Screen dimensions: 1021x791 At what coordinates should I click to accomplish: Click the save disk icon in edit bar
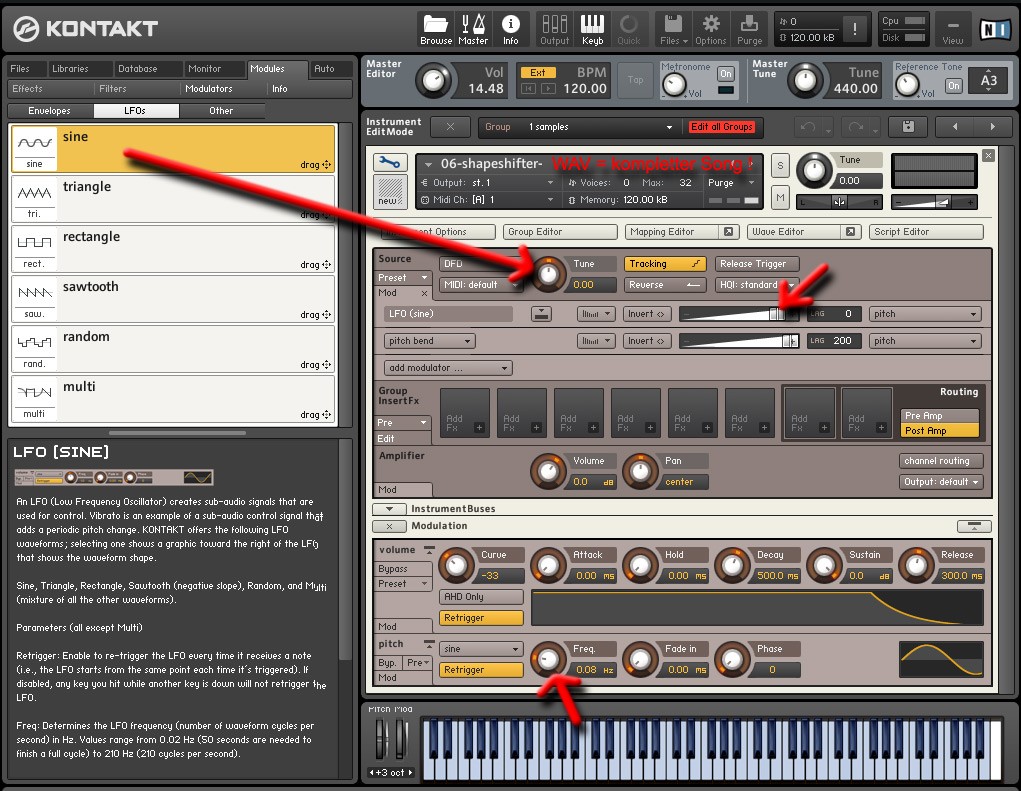pos(908,126)
